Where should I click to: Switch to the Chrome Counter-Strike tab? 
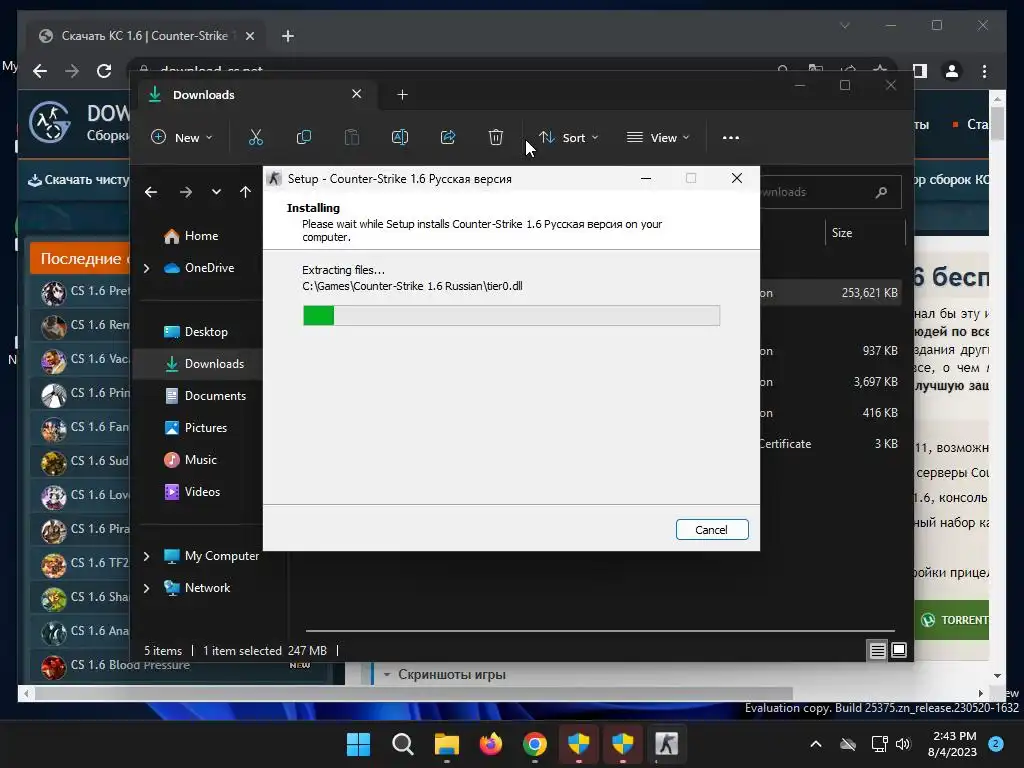(x=146, y=36)
